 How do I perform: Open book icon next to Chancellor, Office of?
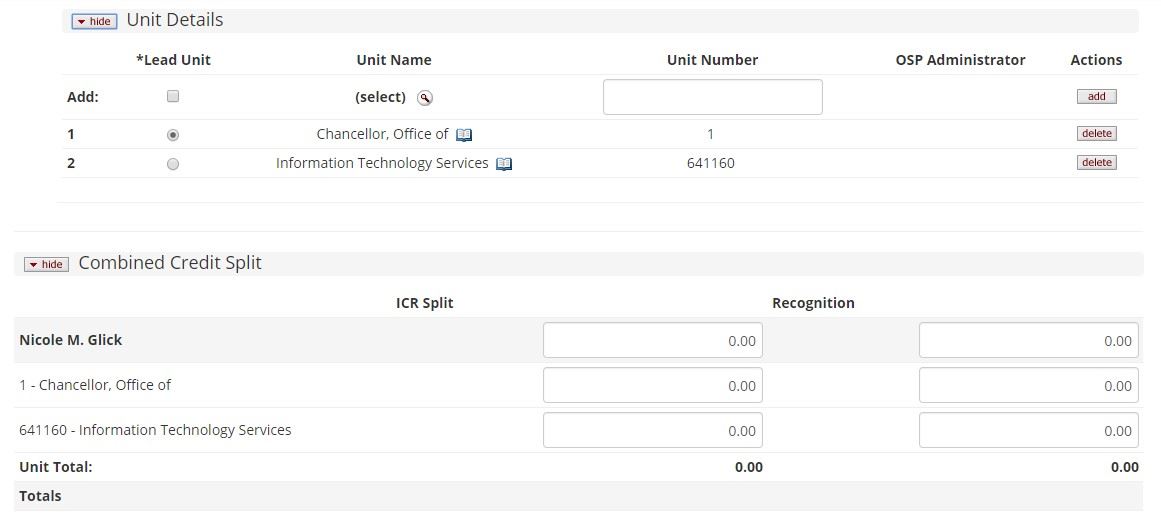coord(464,135)
